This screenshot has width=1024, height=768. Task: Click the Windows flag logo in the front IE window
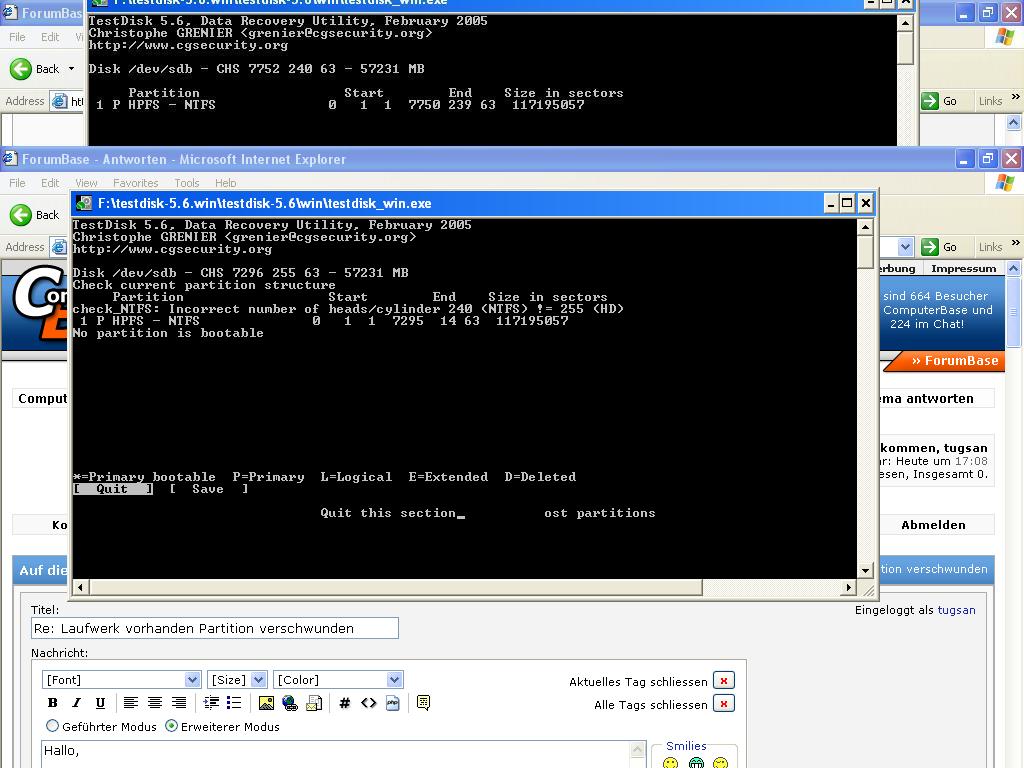(1005, 183)
